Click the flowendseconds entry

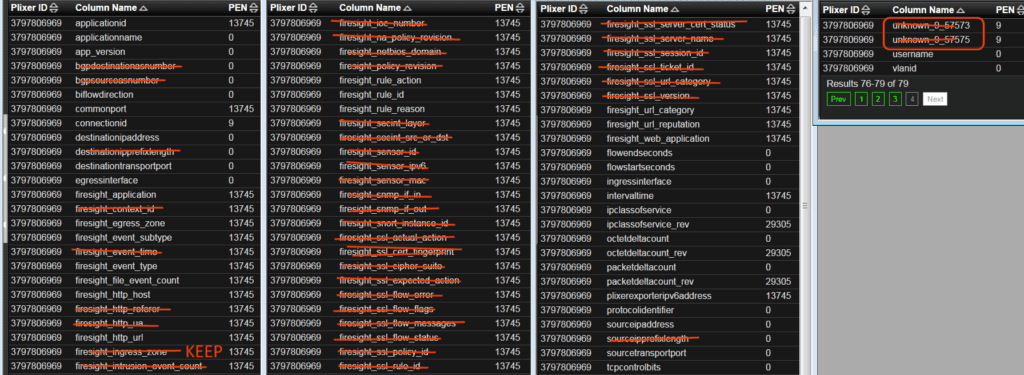click(639, 153)
